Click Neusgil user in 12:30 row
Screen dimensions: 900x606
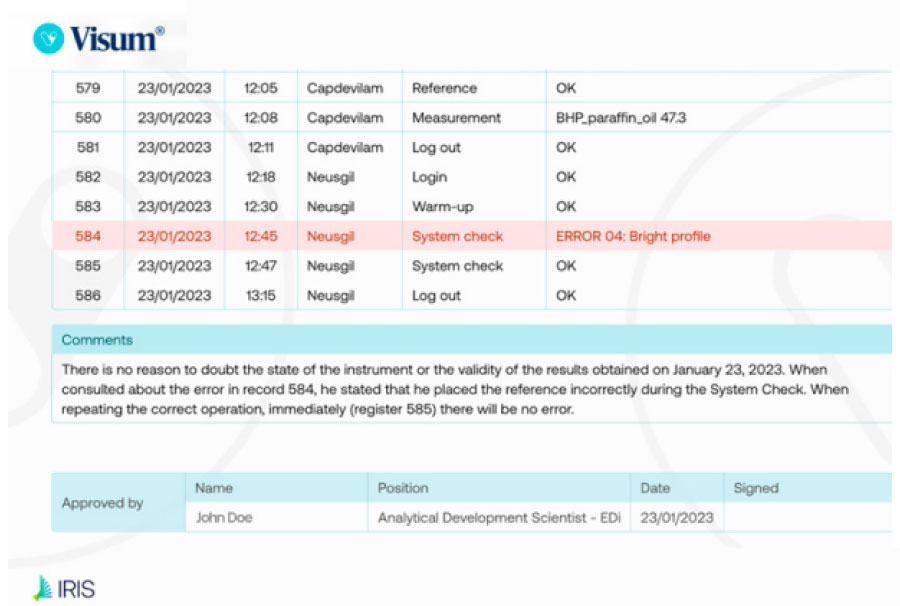331,207
